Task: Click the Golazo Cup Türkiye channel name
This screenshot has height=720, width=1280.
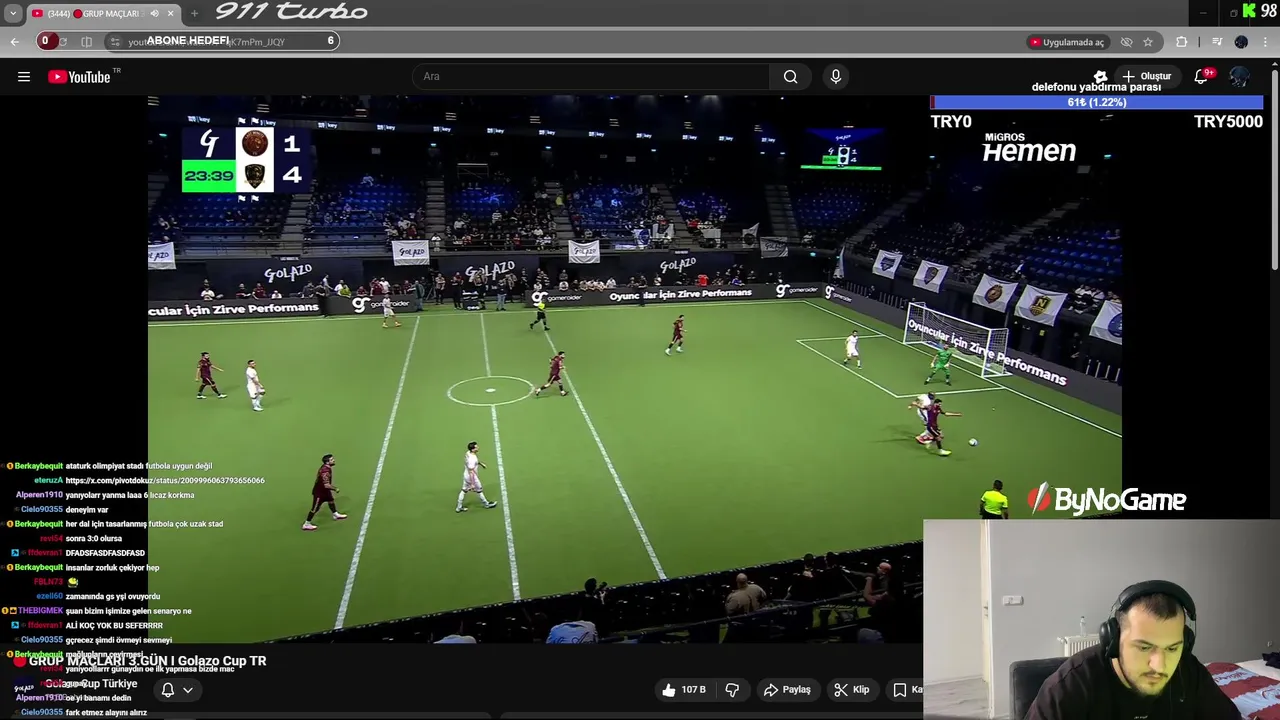Action: click(90, 684)
